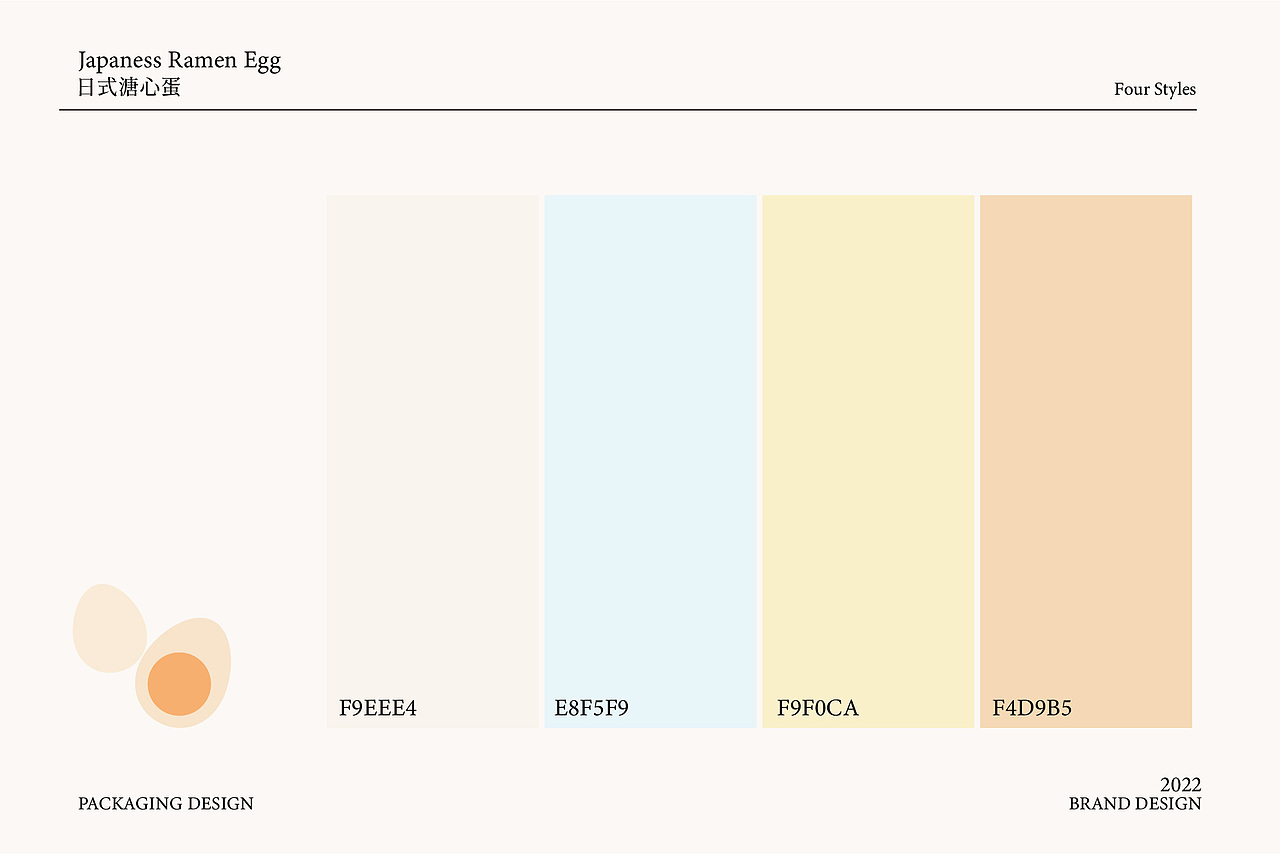Click the F9EEE4 hex code label
Screen dimensions: 1280x854
pos(378,709)
